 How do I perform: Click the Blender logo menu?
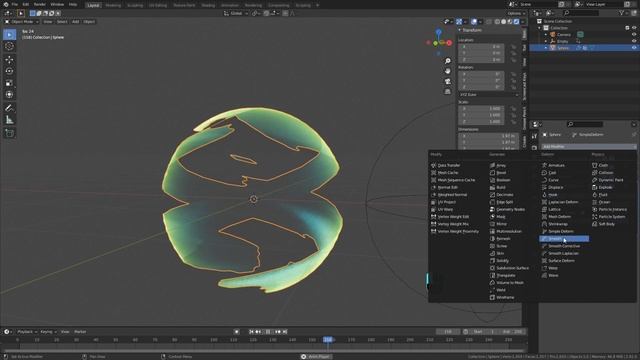tap(6, 4)
